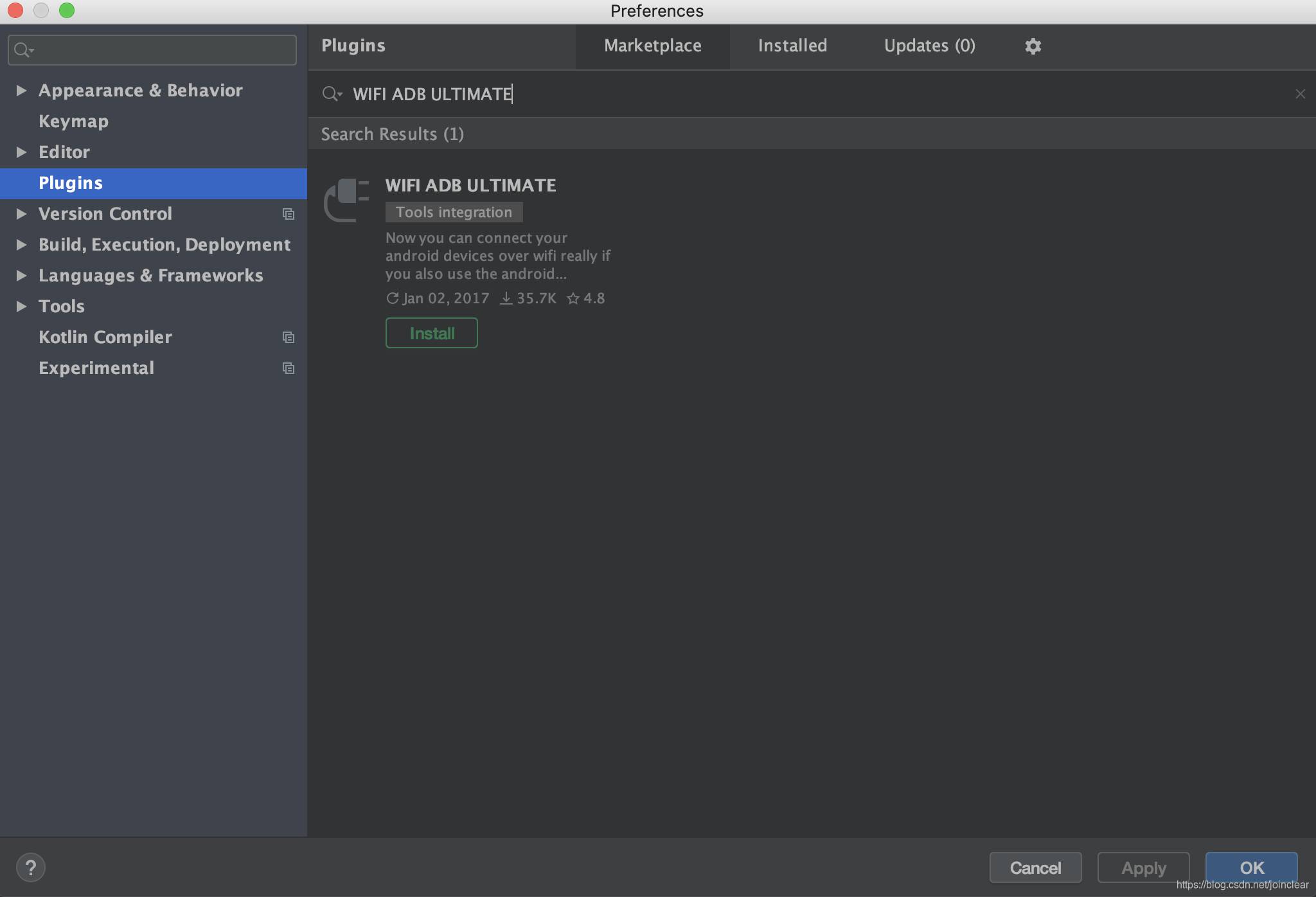Focus the plugin marketplace search field
Viewport: 1316px width, 897px height.
click(812, 94)
